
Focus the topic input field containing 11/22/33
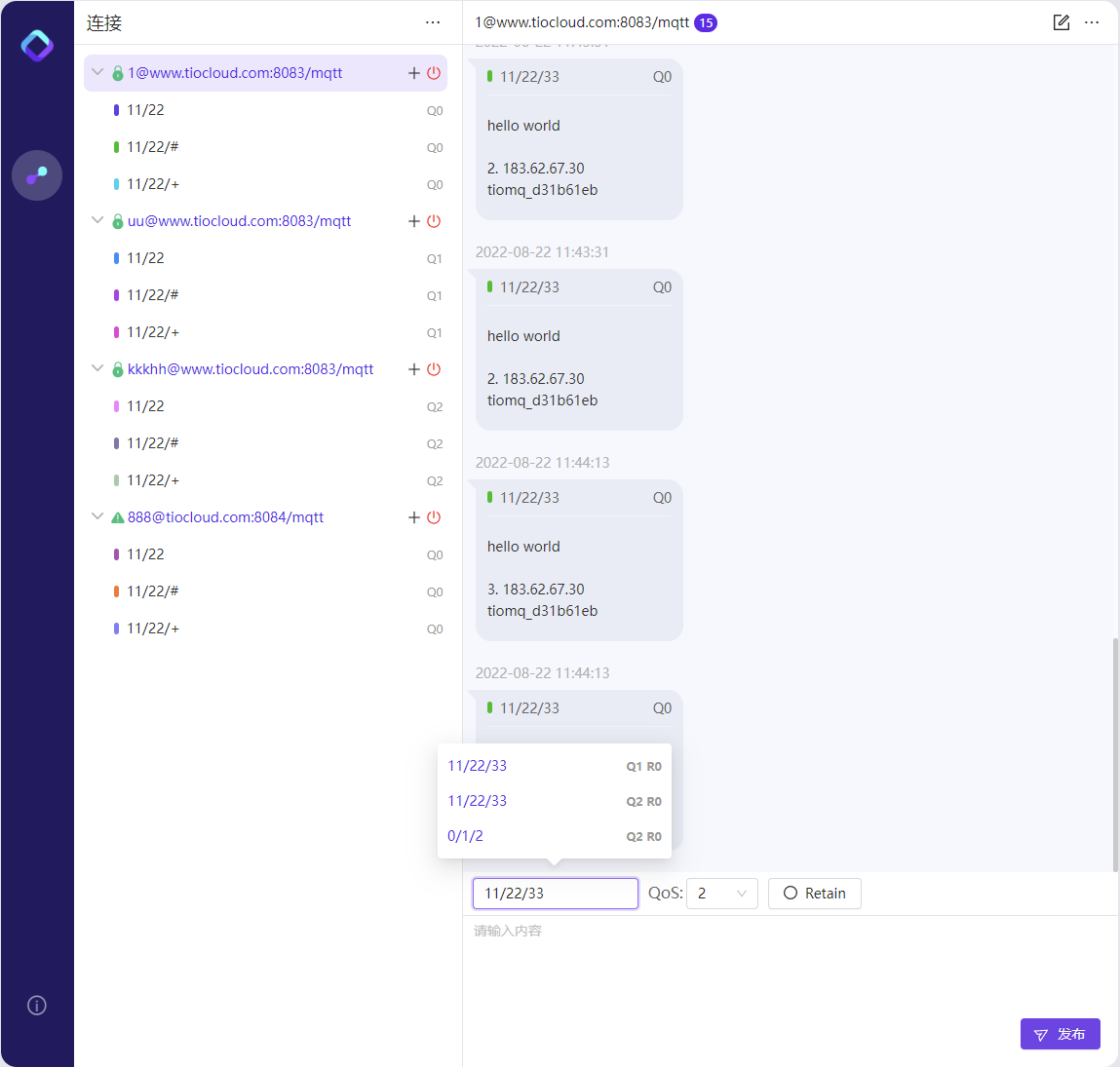(x=555, y=894)
